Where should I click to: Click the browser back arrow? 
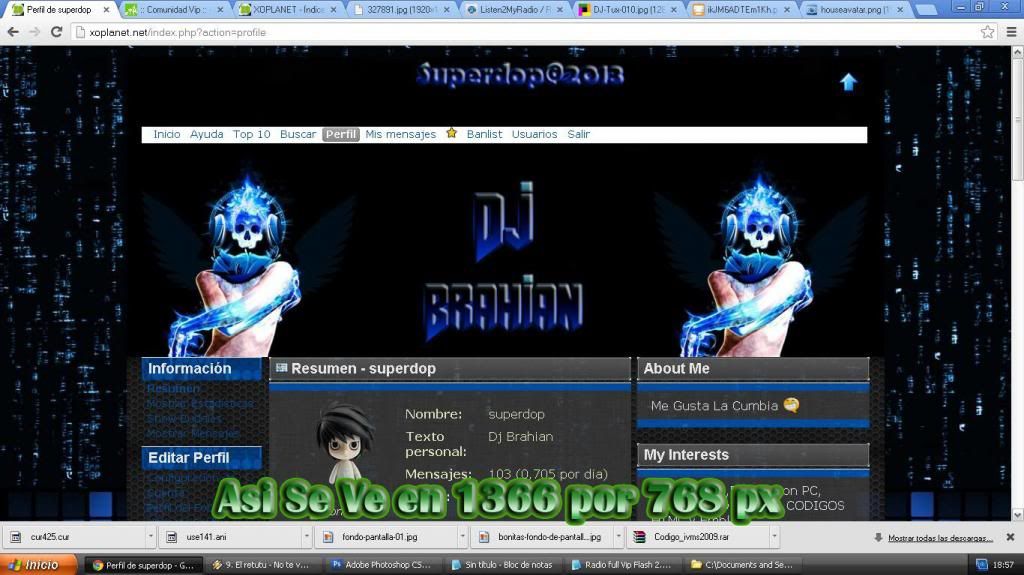click(13, 32)
